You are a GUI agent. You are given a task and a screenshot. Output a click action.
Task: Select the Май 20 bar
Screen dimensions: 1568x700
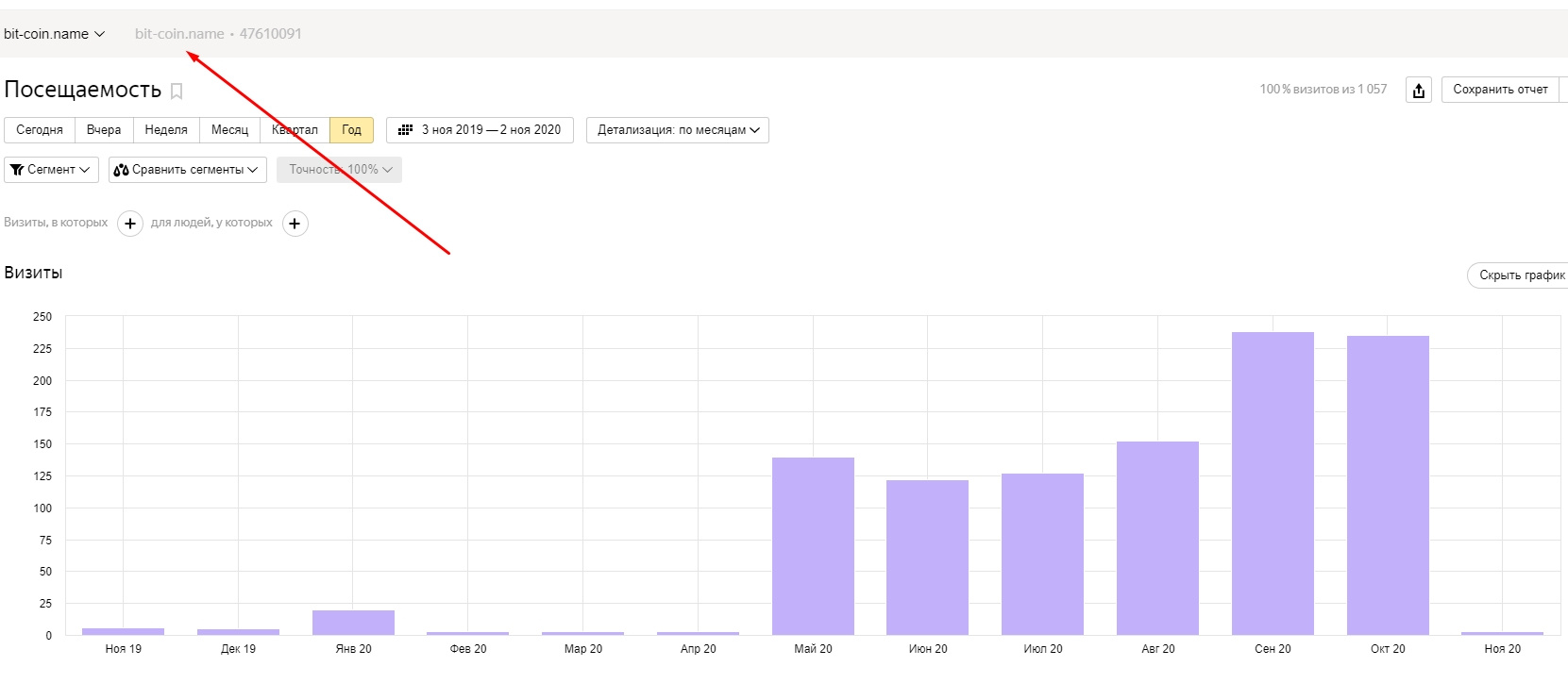pos(813,546)
